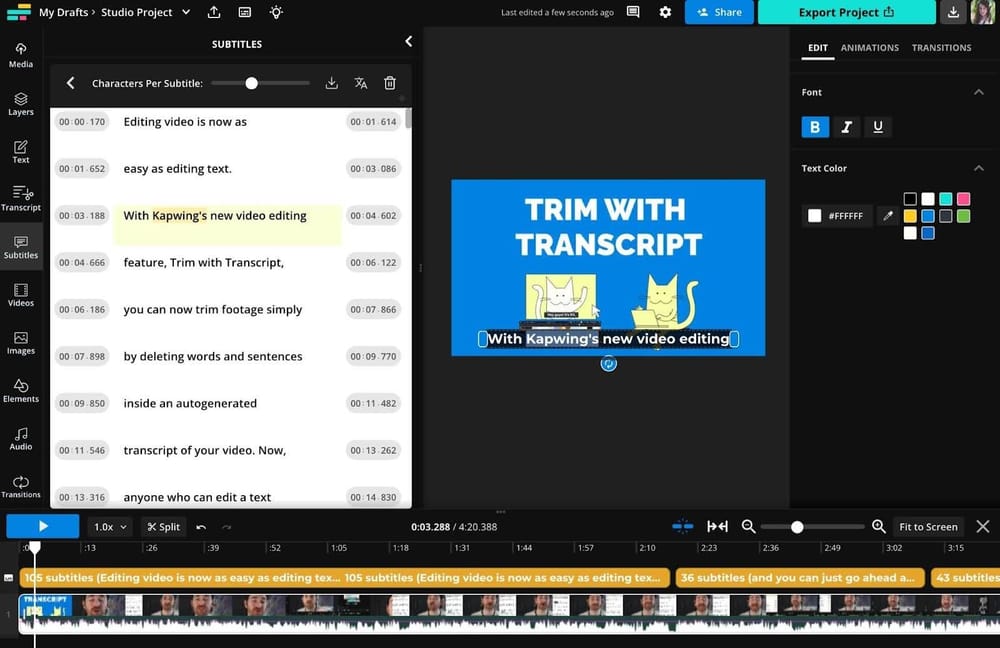Image resolution: width=1000 pixels, height=648 pixels.
Task: Adjust the Characters Per Subtitle slider handle
Action: tap(251, 83)
